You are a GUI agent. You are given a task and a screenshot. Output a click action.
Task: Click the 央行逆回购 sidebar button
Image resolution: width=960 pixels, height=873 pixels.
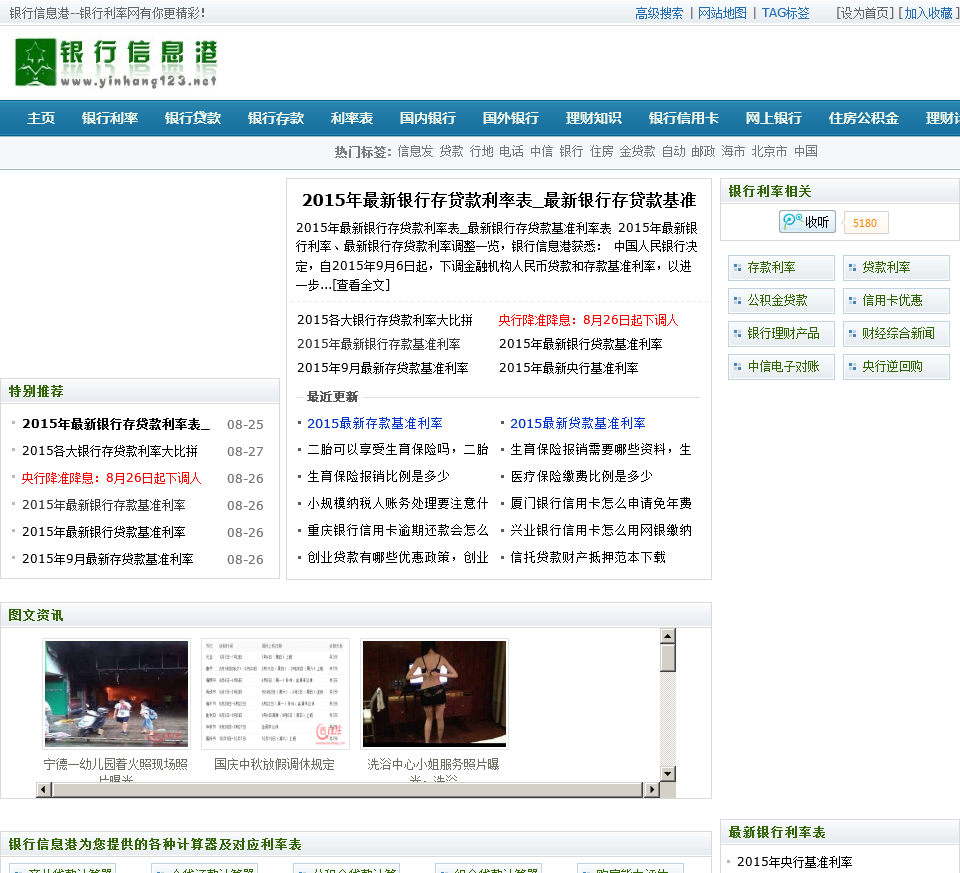point(896,367)
